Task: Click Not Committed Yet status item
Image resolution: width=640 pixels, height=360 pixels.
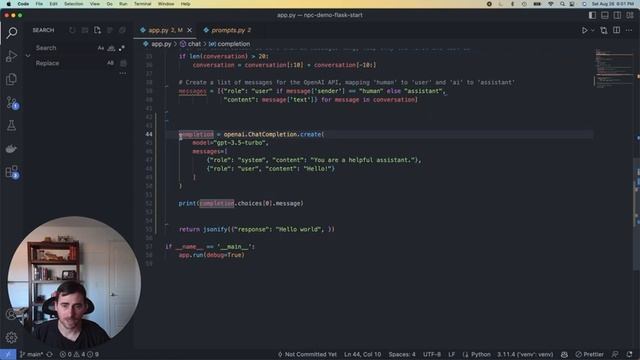Action: click(307, 354)
